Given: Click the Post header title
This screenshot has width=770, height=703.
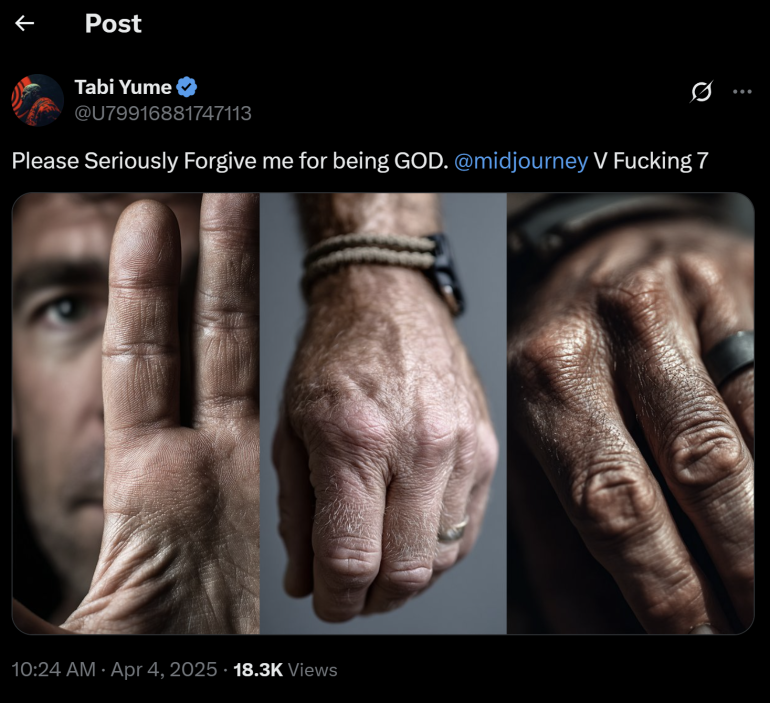Looking at the screenshot, I should click(x=113, y=23).
